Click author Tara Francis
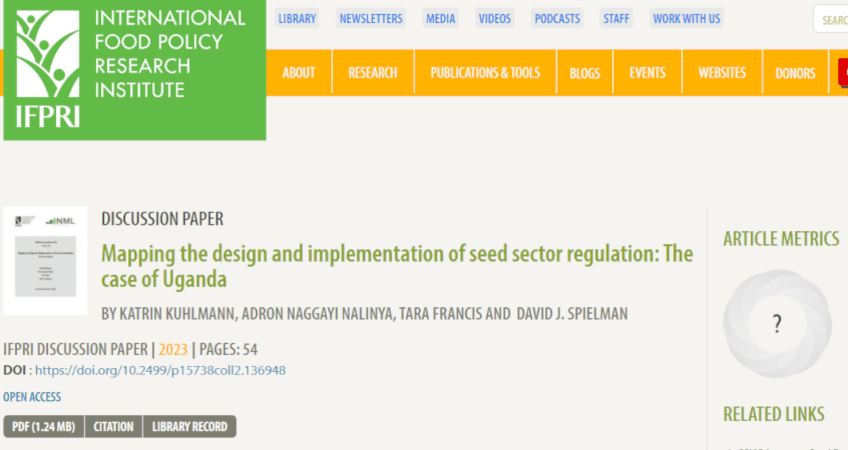This screenshot has width=848, height=450. click(x=441, y=314)
